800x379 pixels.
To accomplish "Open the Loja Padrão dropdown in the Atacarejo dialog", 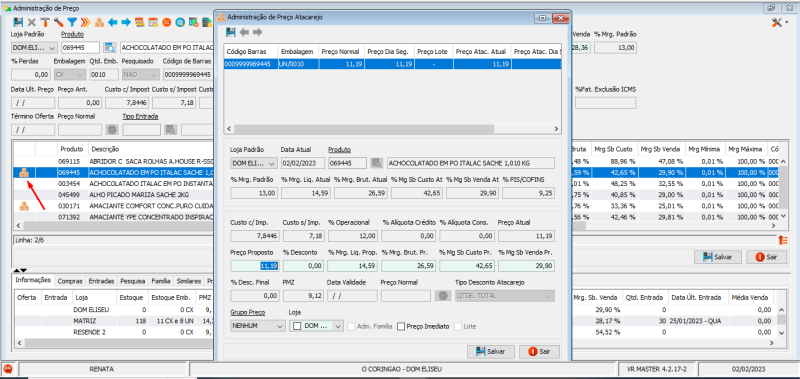I will point(254,163).
